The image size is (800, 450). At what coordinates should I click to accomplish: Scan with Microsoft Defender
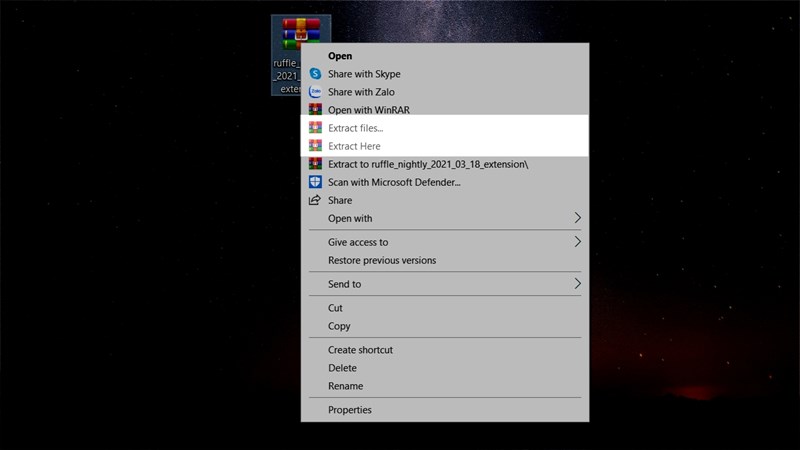pos(445,182)
